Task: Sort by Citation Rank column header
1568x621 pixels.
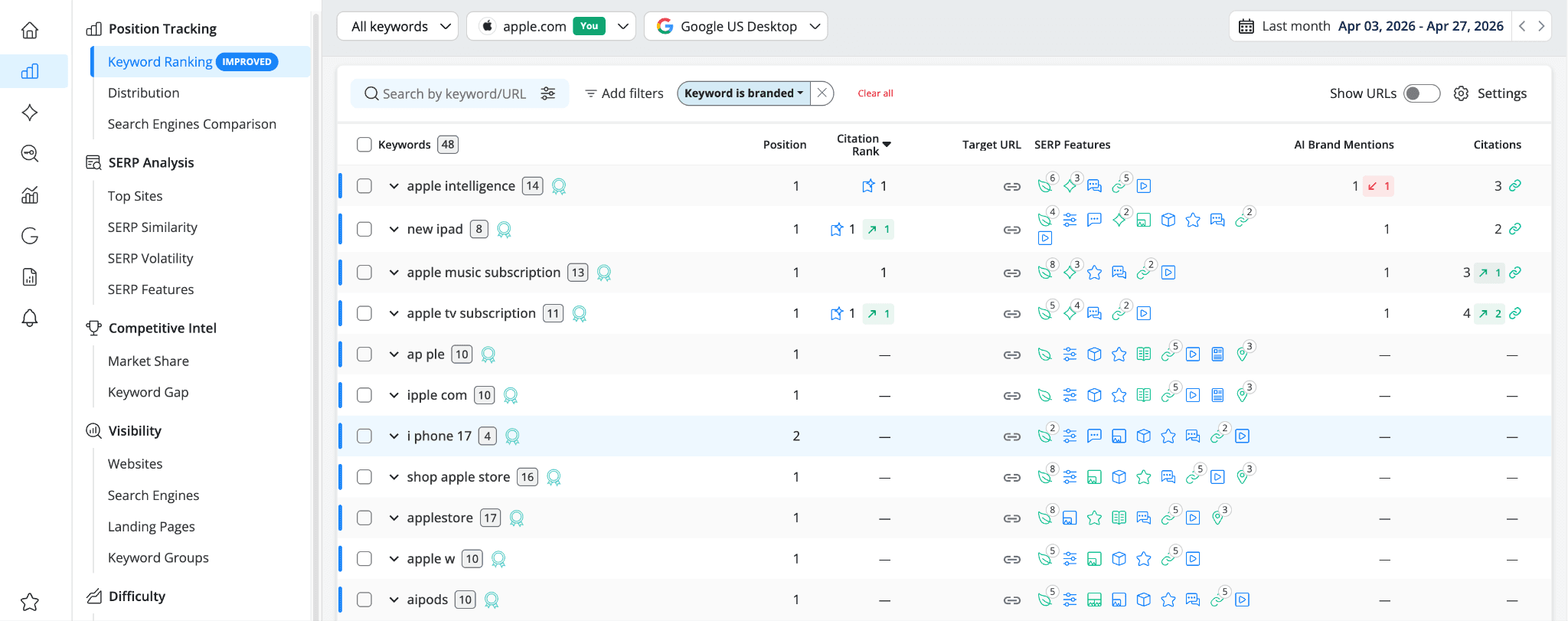Action: coord(864,145)
